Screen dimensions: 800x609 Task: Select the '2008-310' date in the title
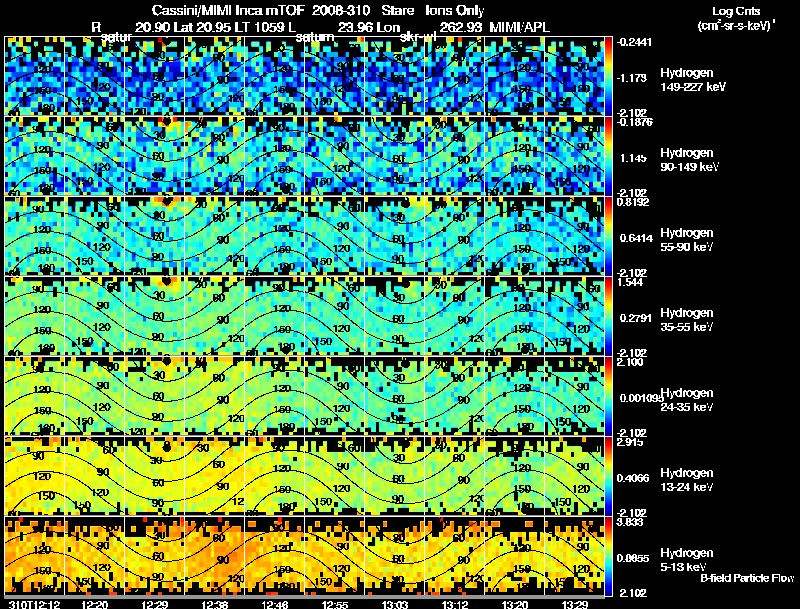341,11
